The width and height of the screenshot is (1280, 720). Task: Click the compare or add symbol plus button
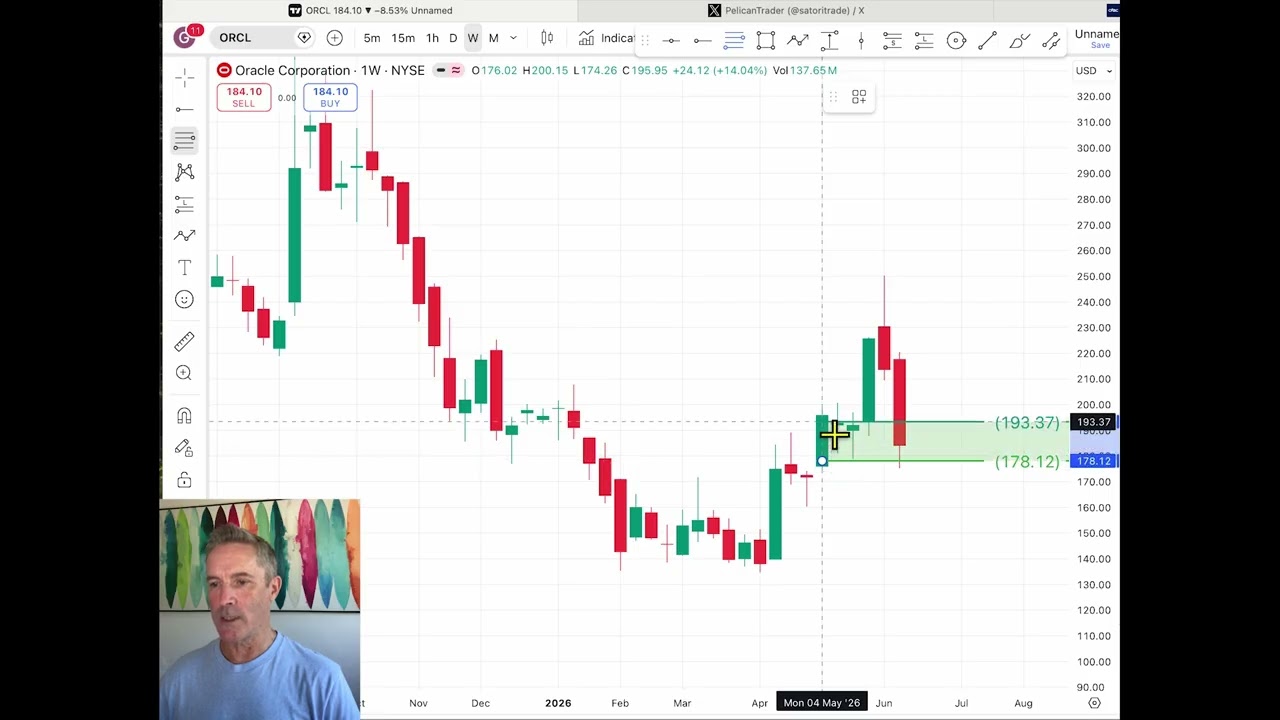coord(335,38)
